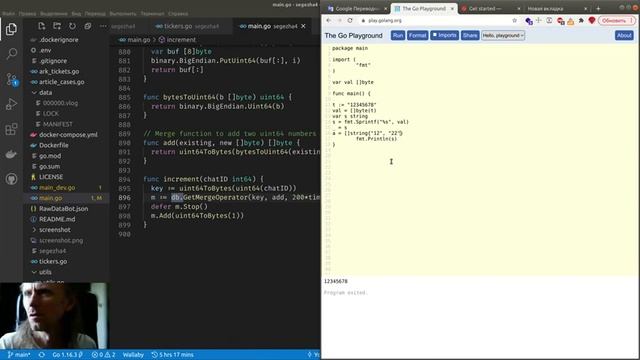Open README.md in the Explorer tree
Screen dimensions: 640x360
(57, 219)
